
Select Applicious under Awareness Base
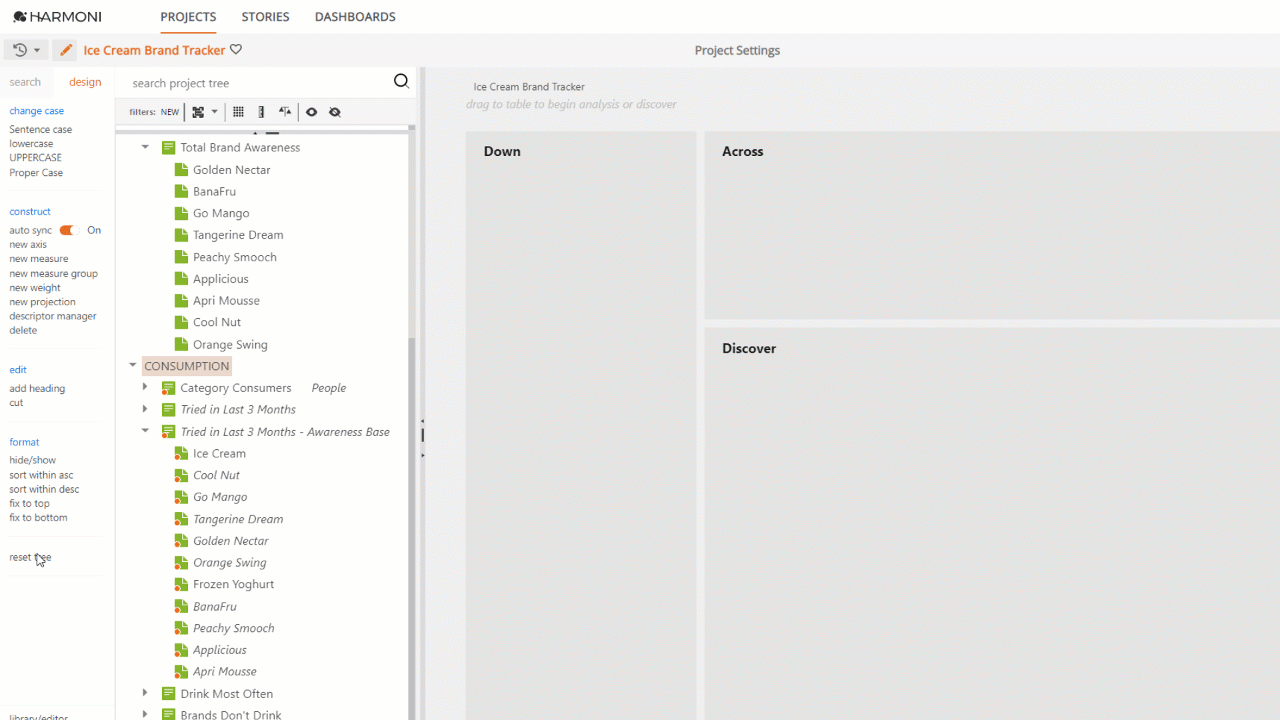tap(220, 650)
